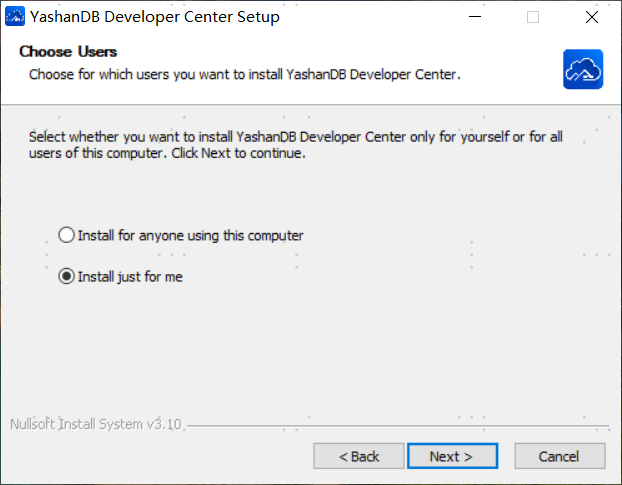Select the 'Install just for me' radio circle
The image size is (622, 485).
[x=67, y=277]
